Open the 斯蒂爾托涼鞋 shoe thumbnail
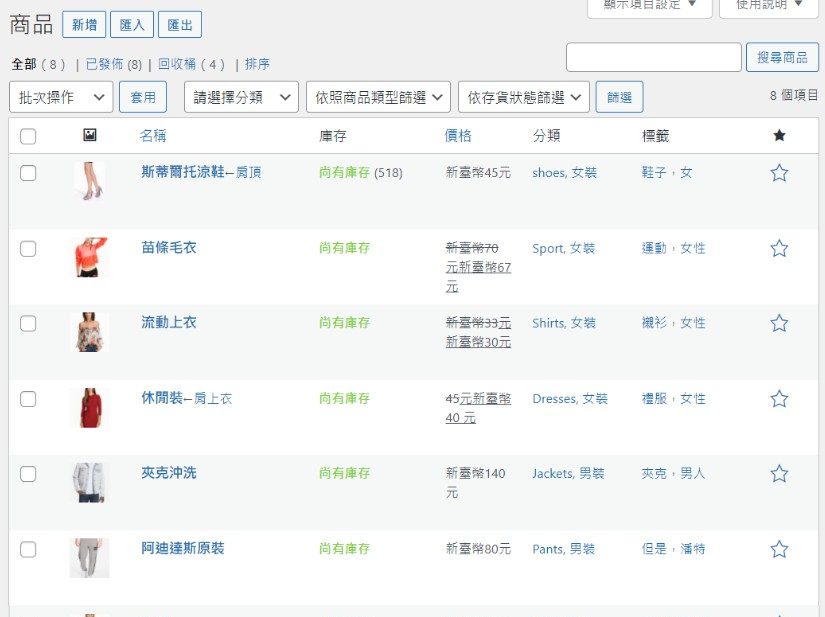Screen dimensions: 825x617 coord(89,181)
